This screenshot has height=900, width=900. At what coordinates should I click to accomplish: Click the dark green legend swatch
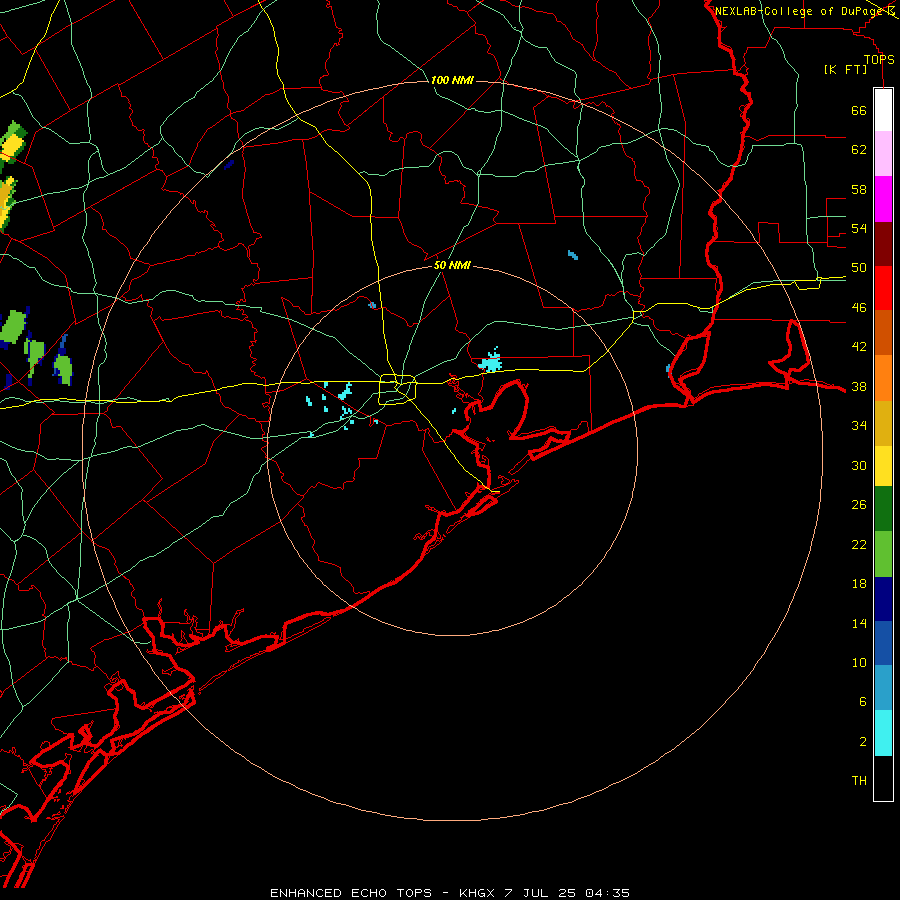883,509
